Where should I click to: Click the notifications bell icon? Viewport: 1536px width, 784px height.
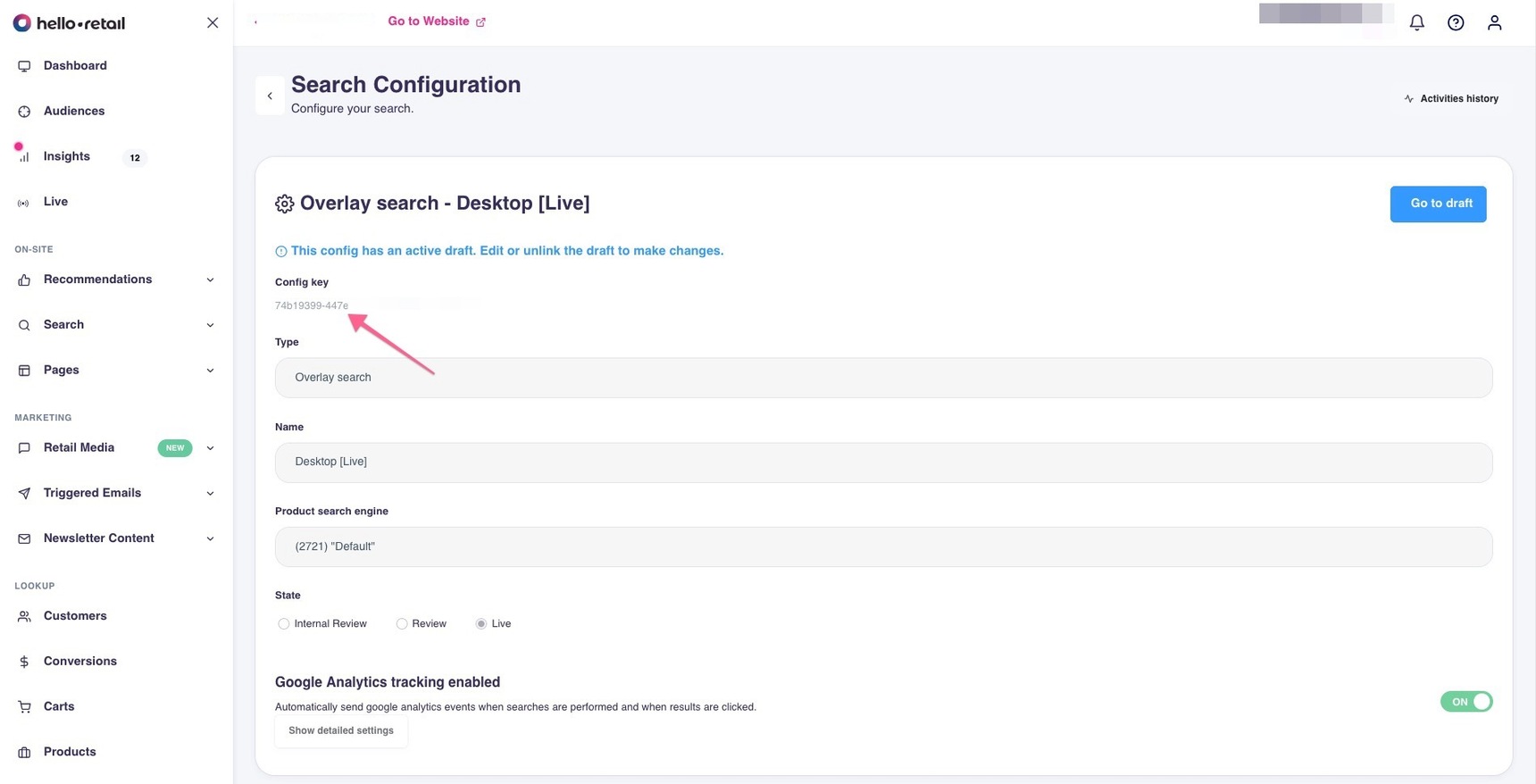pyautogui.click(x=1416, y=23)
